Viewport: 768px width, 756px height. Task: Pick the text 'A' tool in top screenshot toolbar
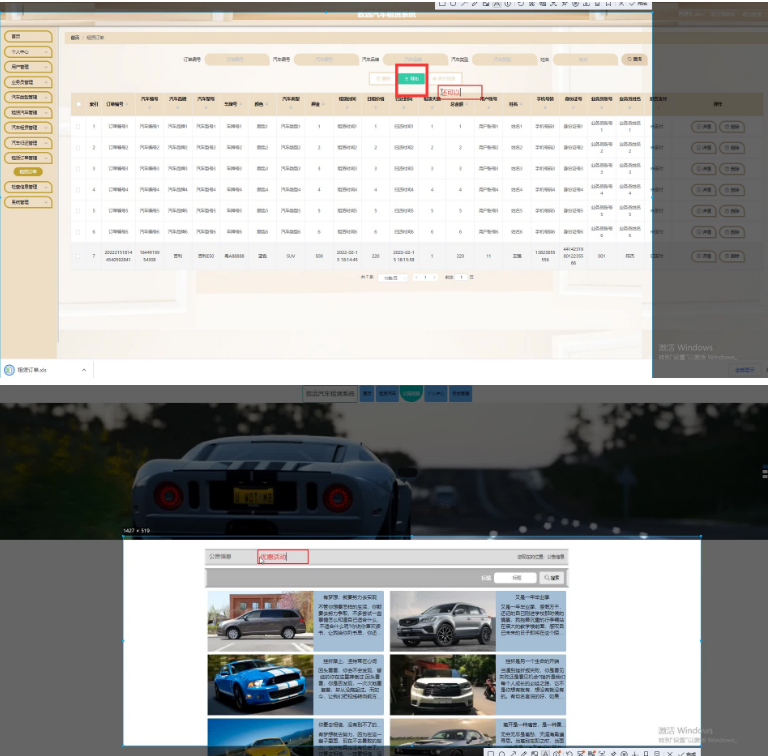497,3
